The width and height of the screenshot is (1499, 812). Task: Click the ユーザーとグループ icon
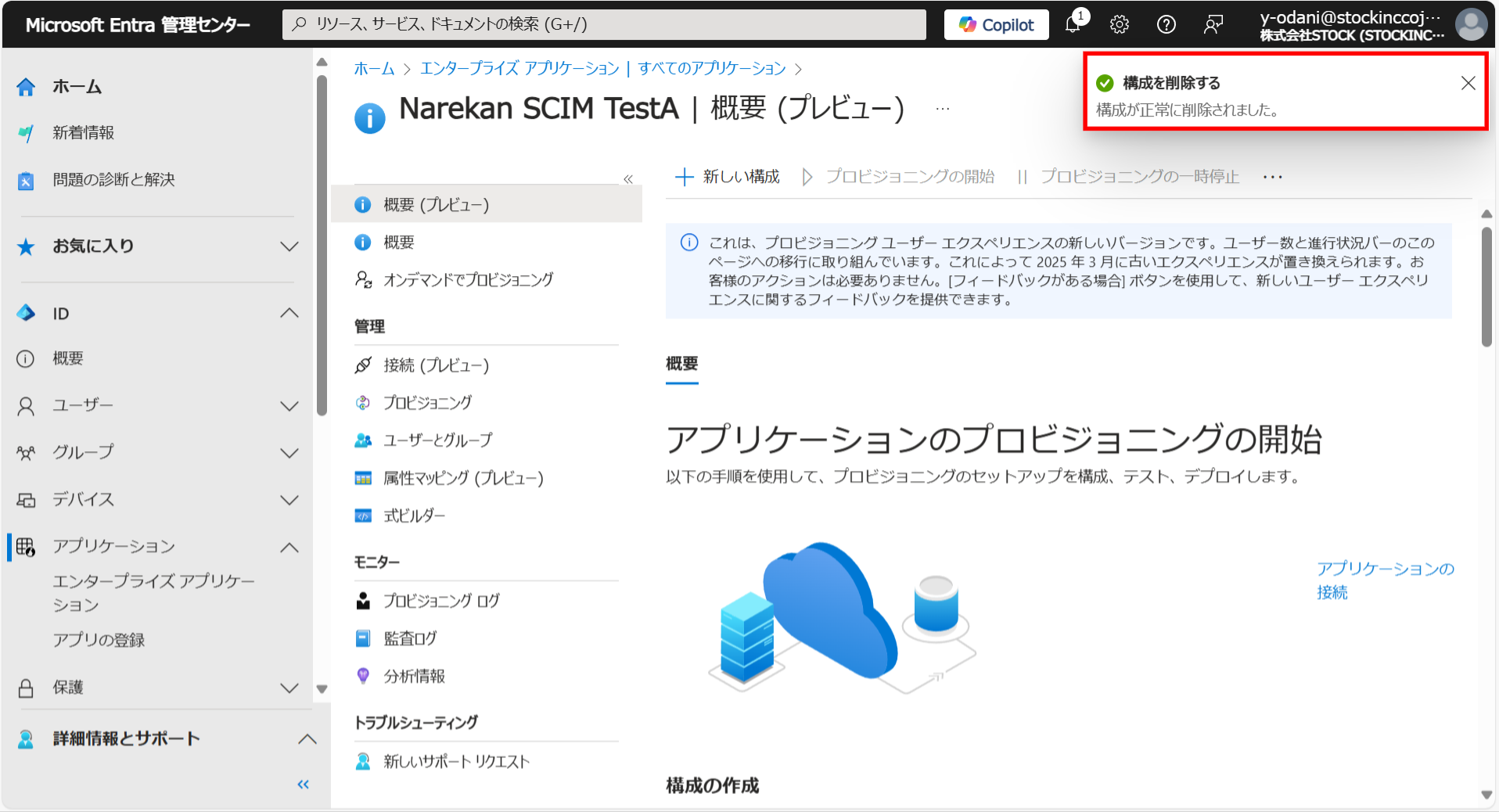click(x=363, y=440)
